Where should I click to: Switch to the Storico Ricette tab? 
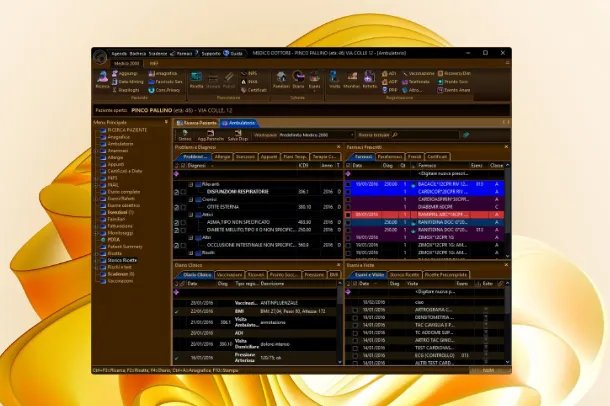tap(404, 275)
